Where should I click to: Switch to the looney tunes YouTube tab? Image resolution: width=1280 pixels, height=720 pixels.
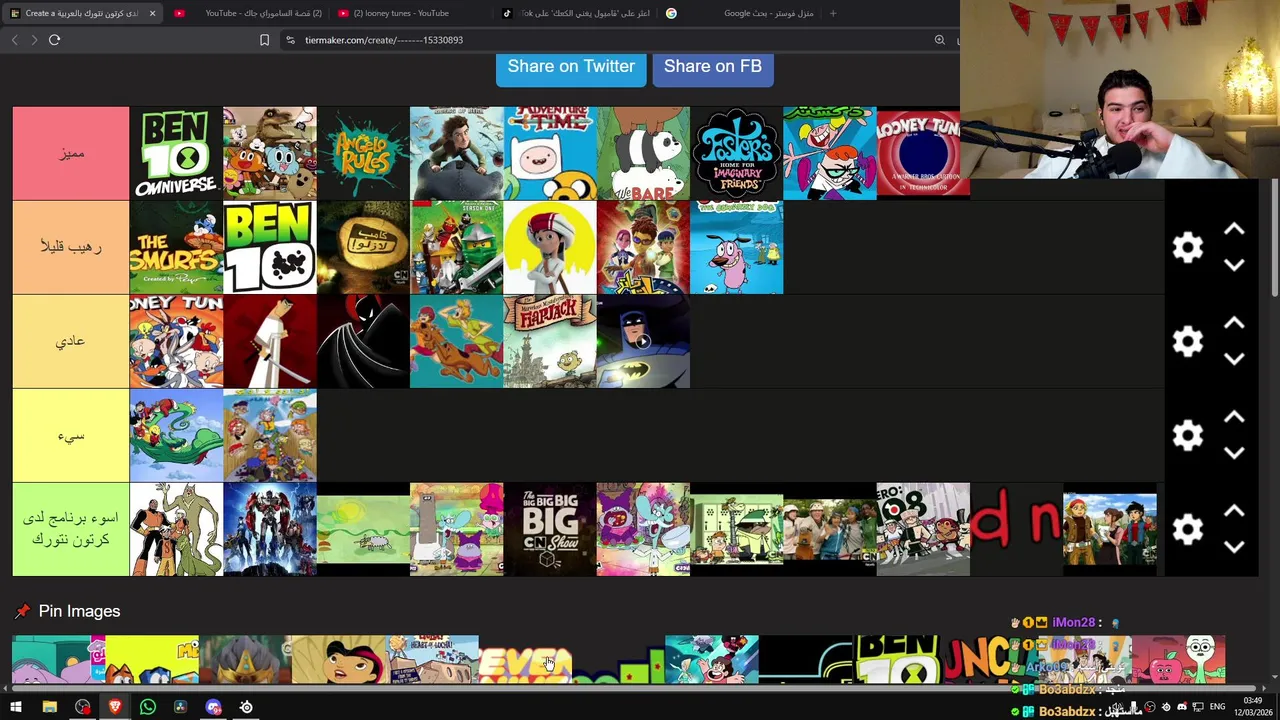[412, 13]
